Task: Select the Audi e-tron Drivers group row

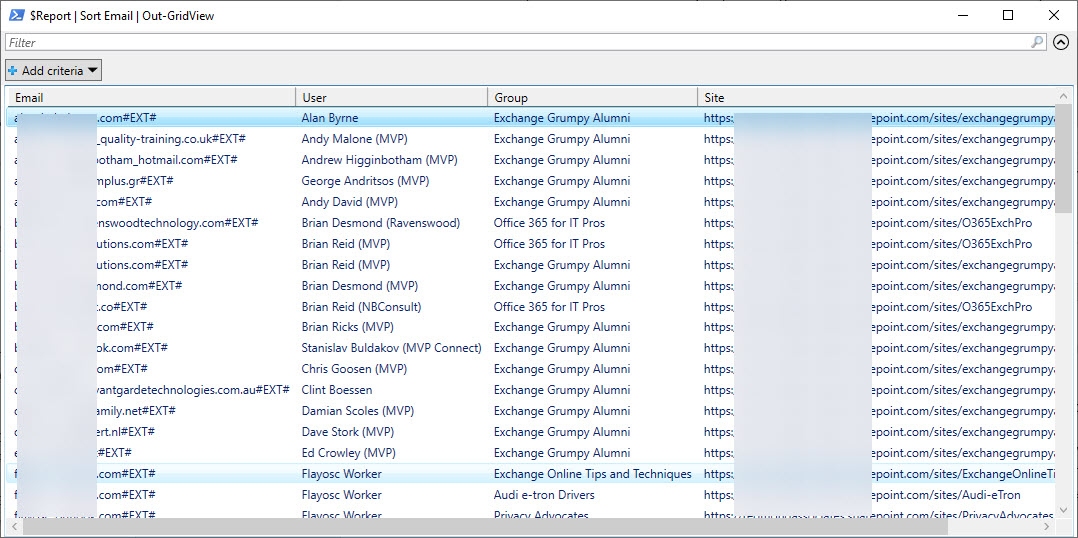Action: [544, 495]
